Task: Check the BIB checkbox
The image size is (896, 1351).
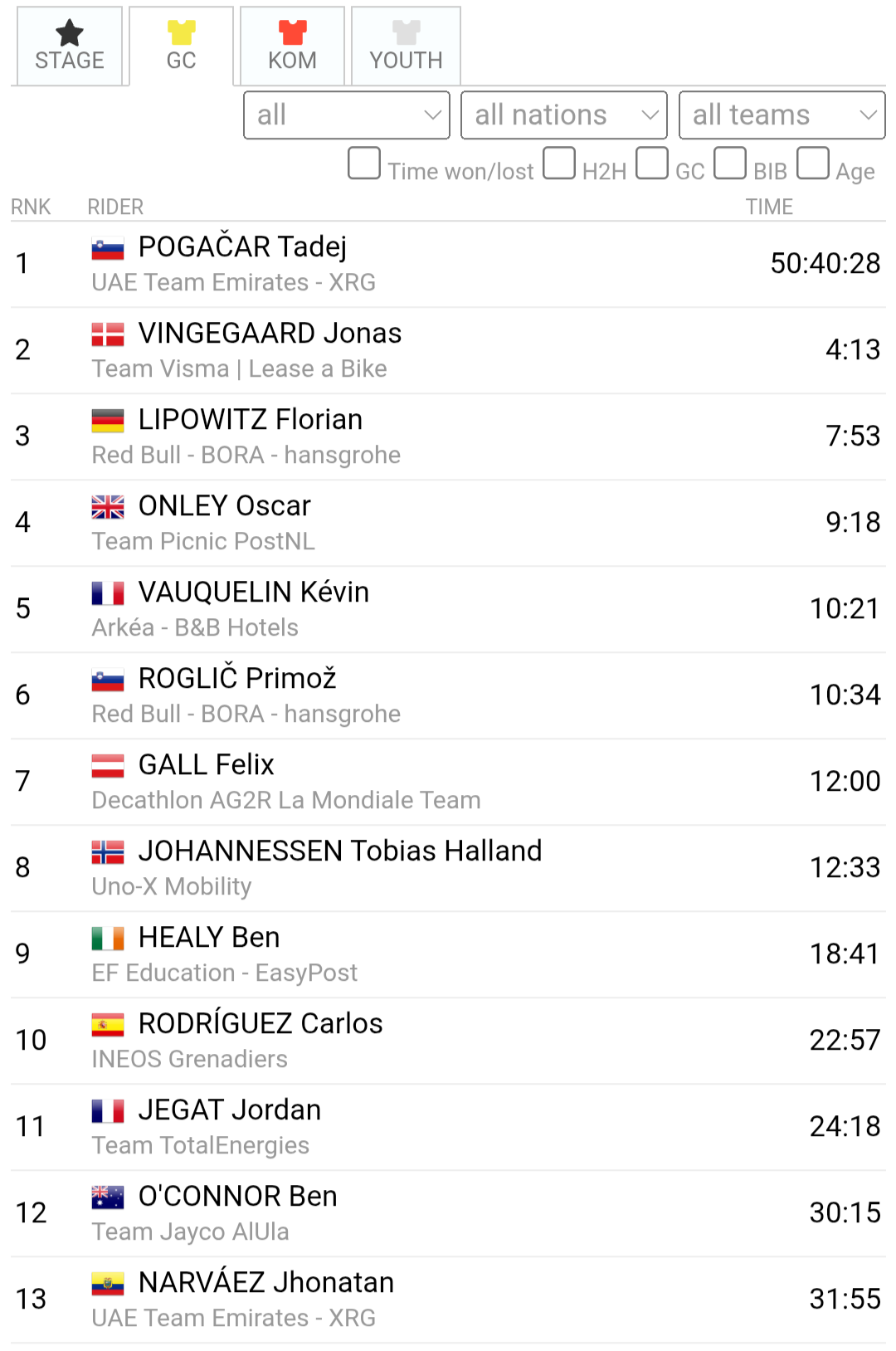Action: (x=730, y=163)
